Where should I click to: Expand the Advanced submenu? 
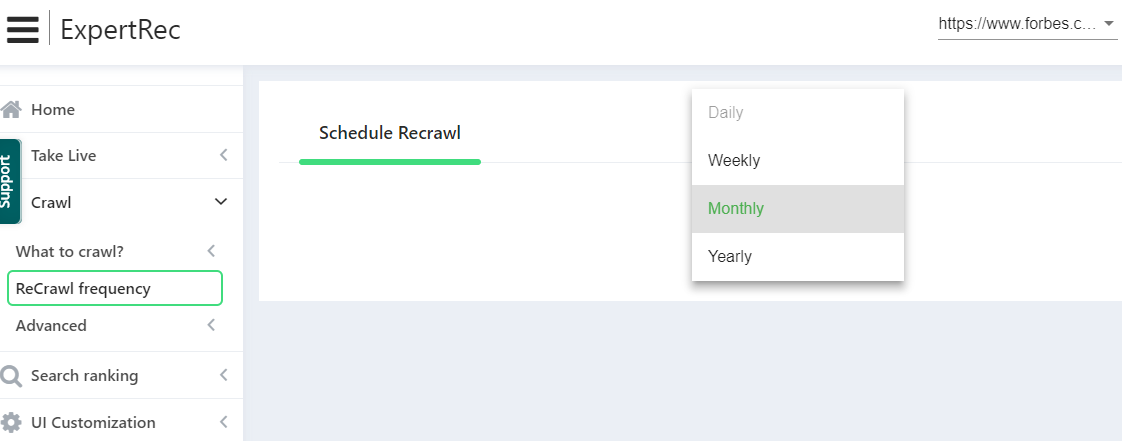point(211,325)
